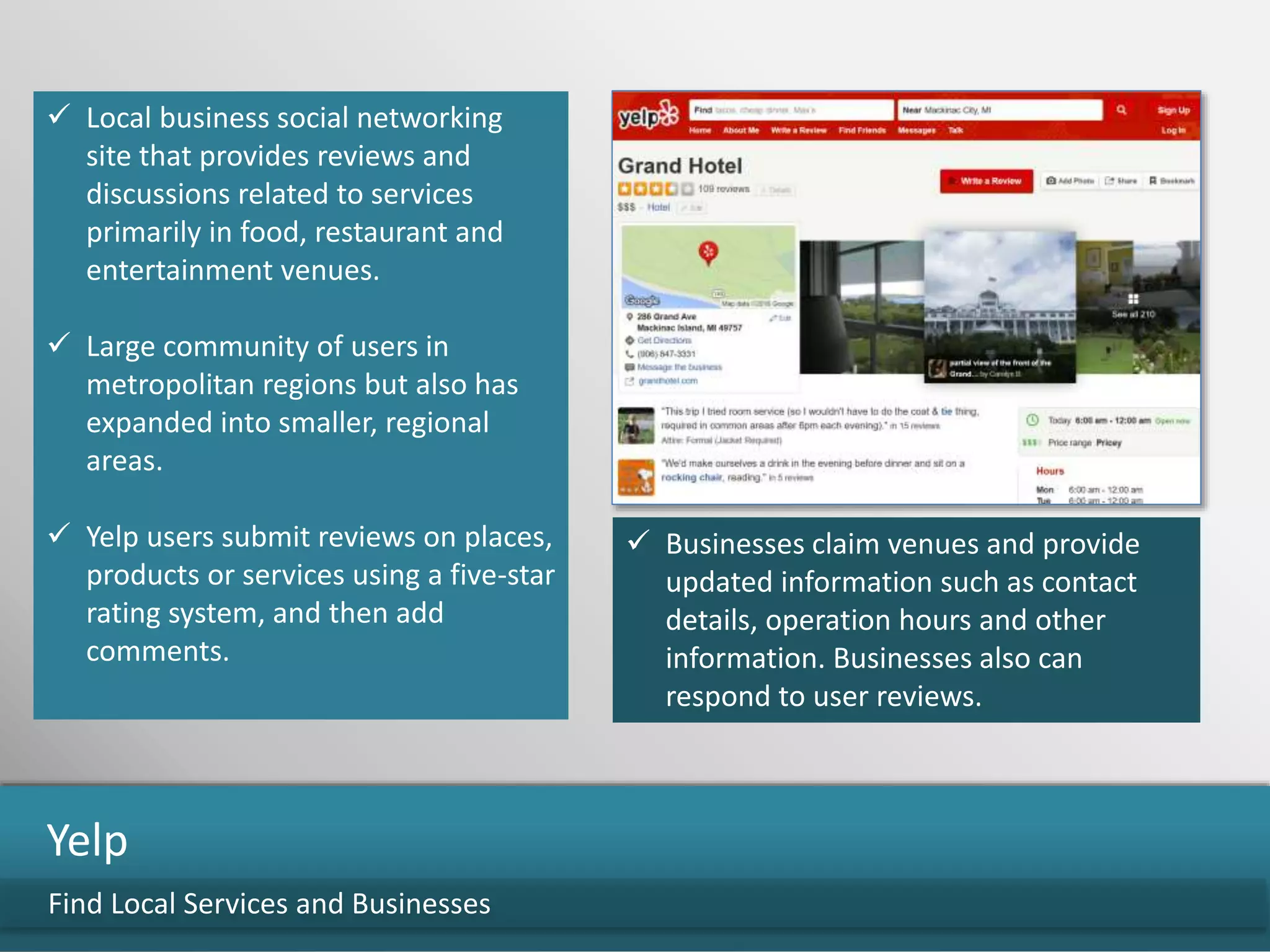
Task: Click the slide title 'Yelp'
Action: pyautogui.click(x=87, y=841)
